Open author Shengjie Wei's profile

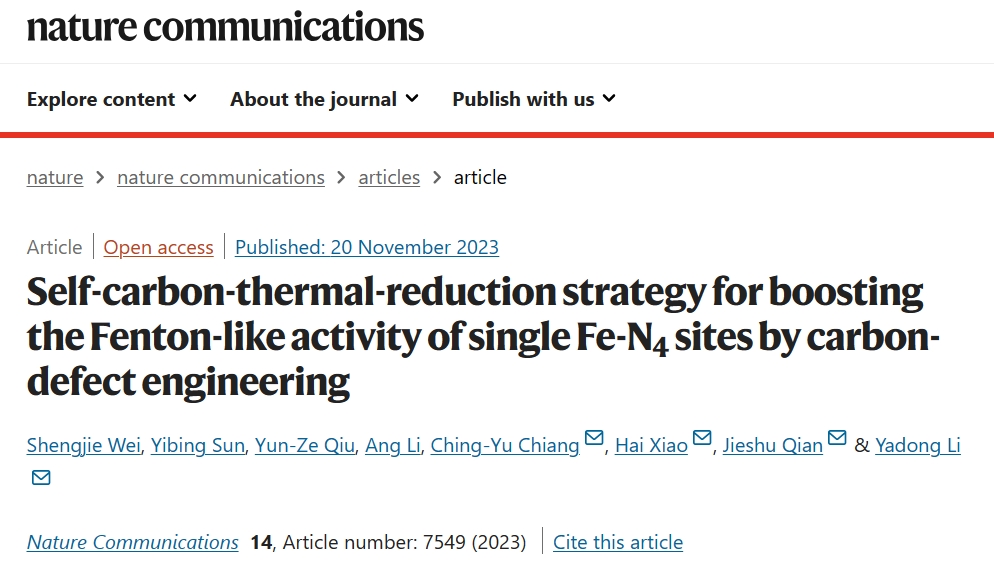[84, 446]
